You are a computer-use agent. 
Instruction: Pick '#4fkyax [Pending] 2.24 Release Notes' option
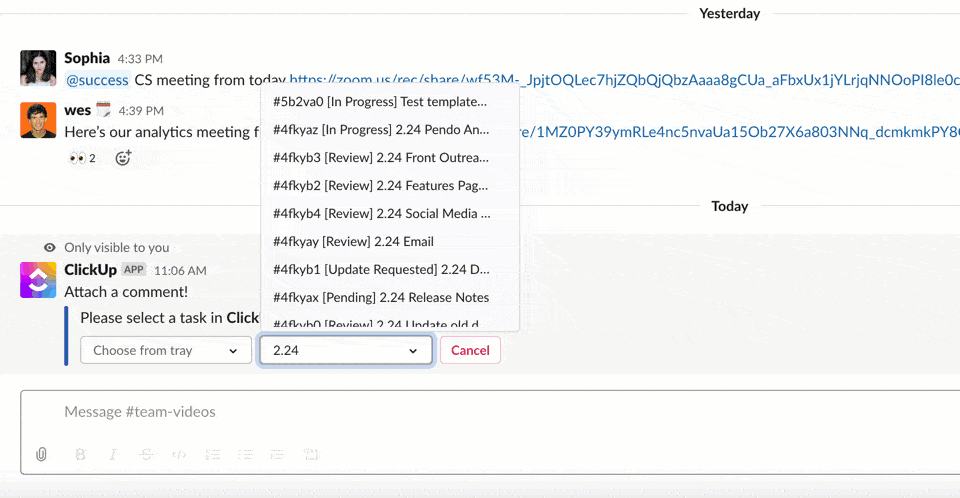pyautogui.click(x=380, y=297)
